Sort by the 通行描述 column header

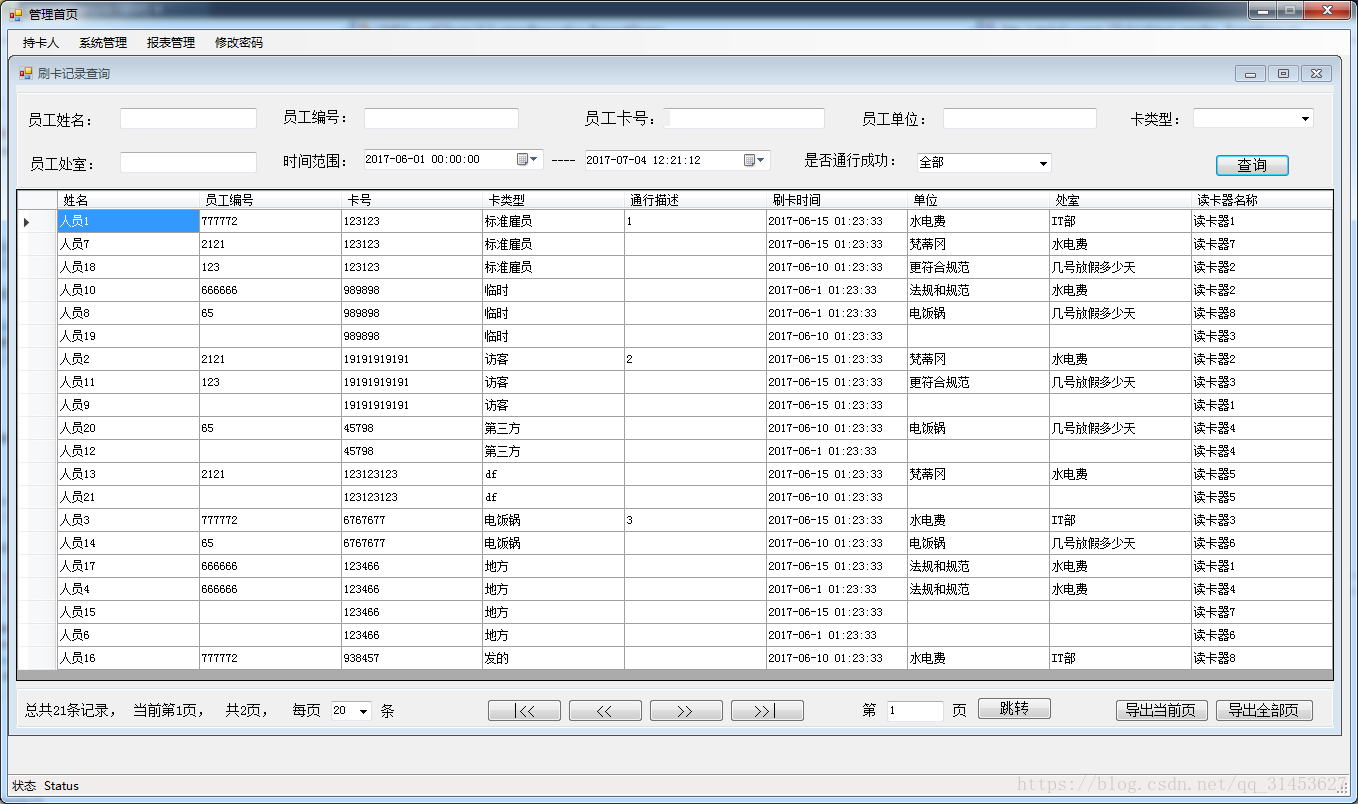pos(696,200)
